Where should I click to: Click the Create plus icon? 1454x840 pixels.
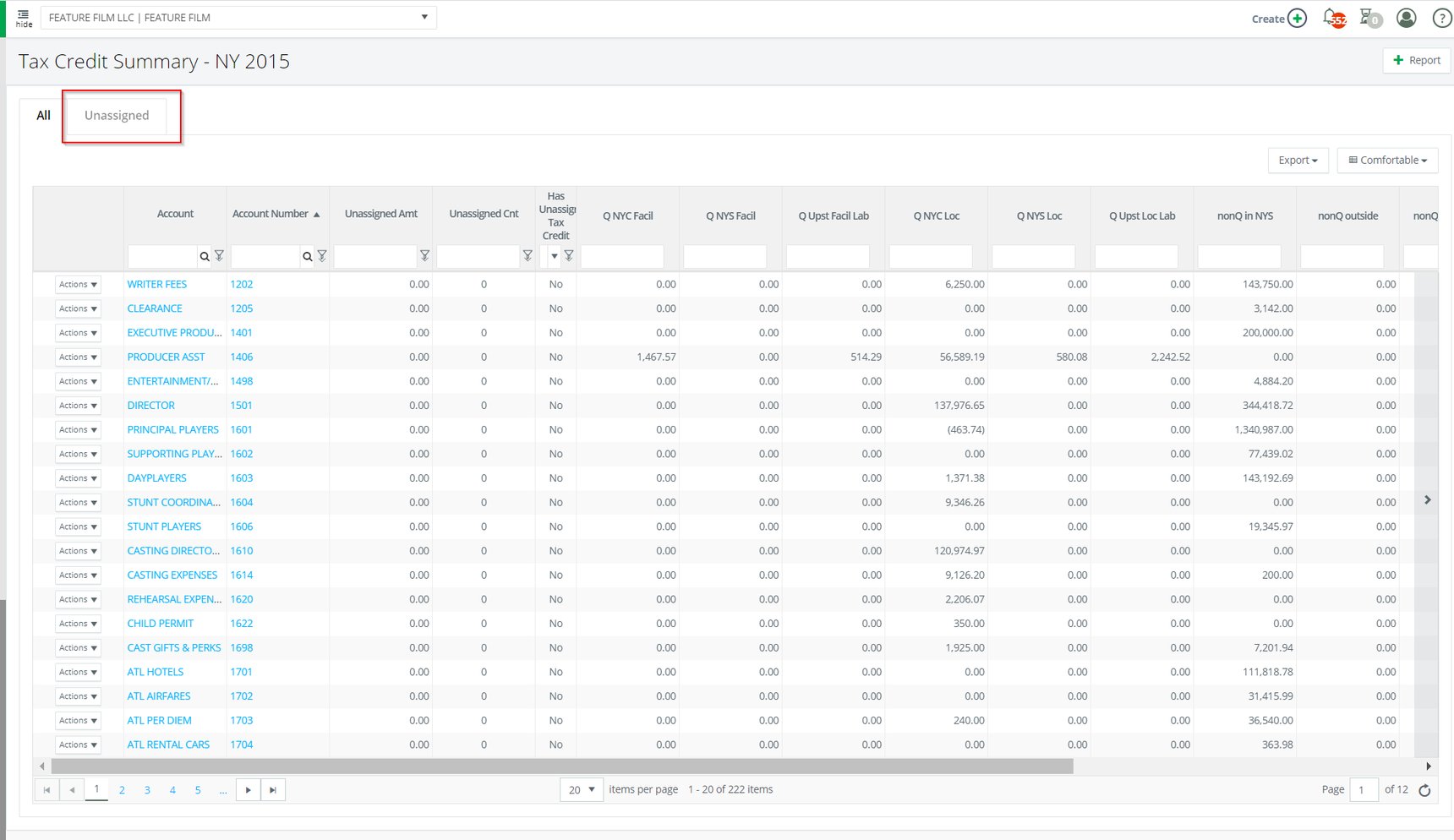pyautogui.click(x=1297, y=19)
